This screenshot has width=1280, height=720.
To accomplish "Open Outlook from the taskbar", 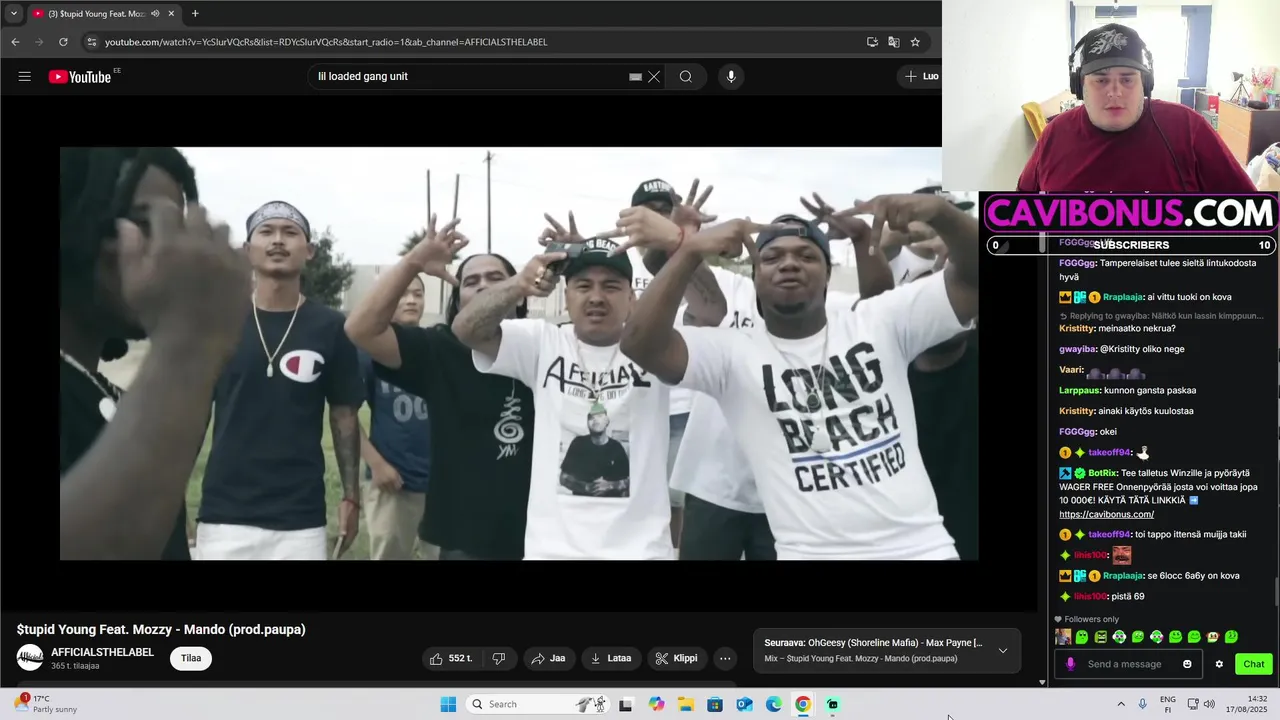I will tap(744, 704).
